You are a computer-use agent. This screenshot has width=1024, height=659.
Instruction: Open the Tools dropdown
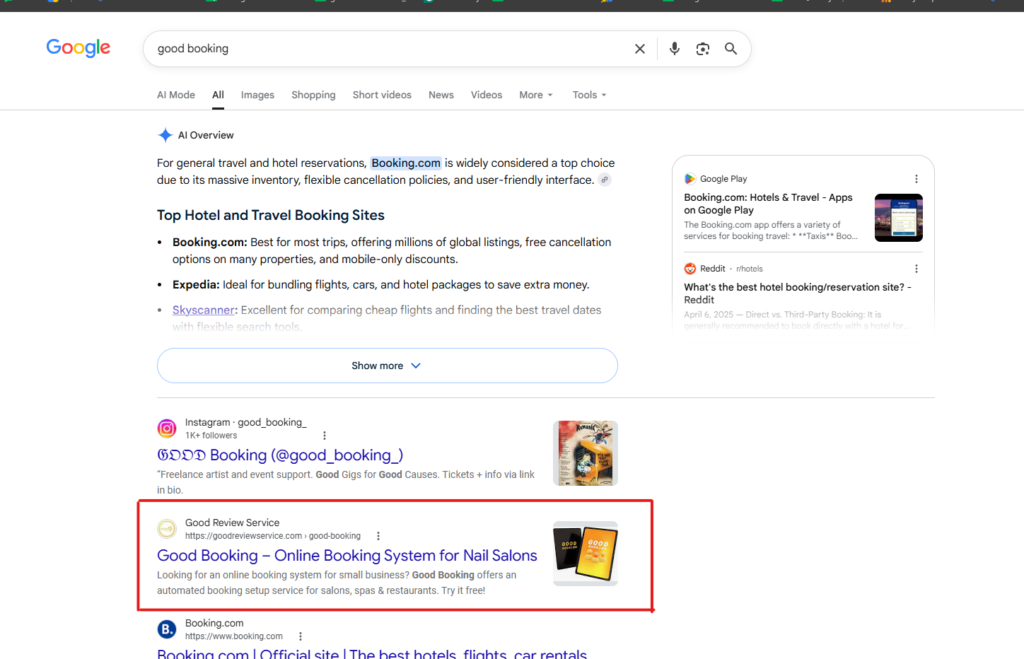click(589, 95)
